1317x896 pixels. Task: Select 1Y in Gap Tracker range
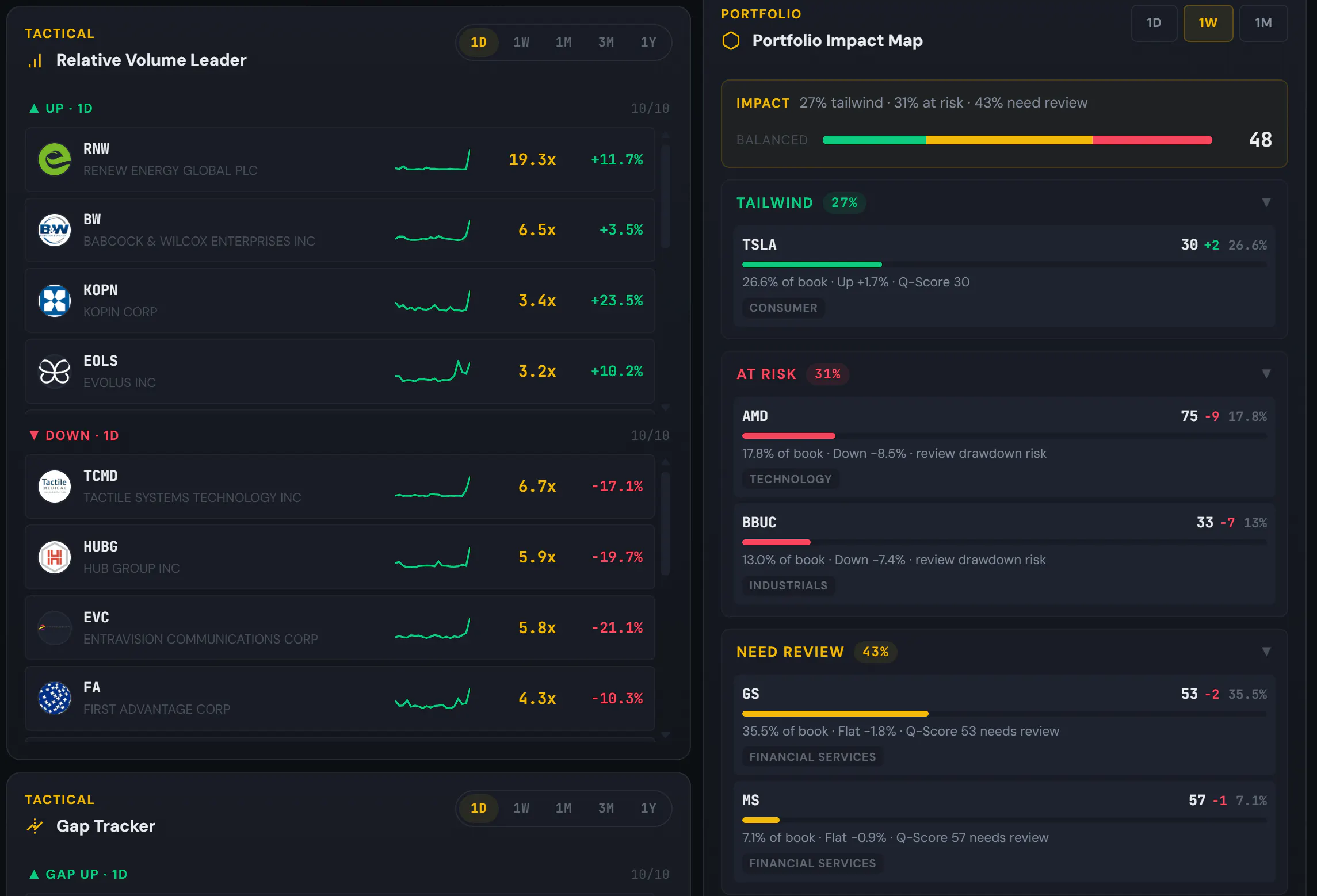click(x=648, y=808)
